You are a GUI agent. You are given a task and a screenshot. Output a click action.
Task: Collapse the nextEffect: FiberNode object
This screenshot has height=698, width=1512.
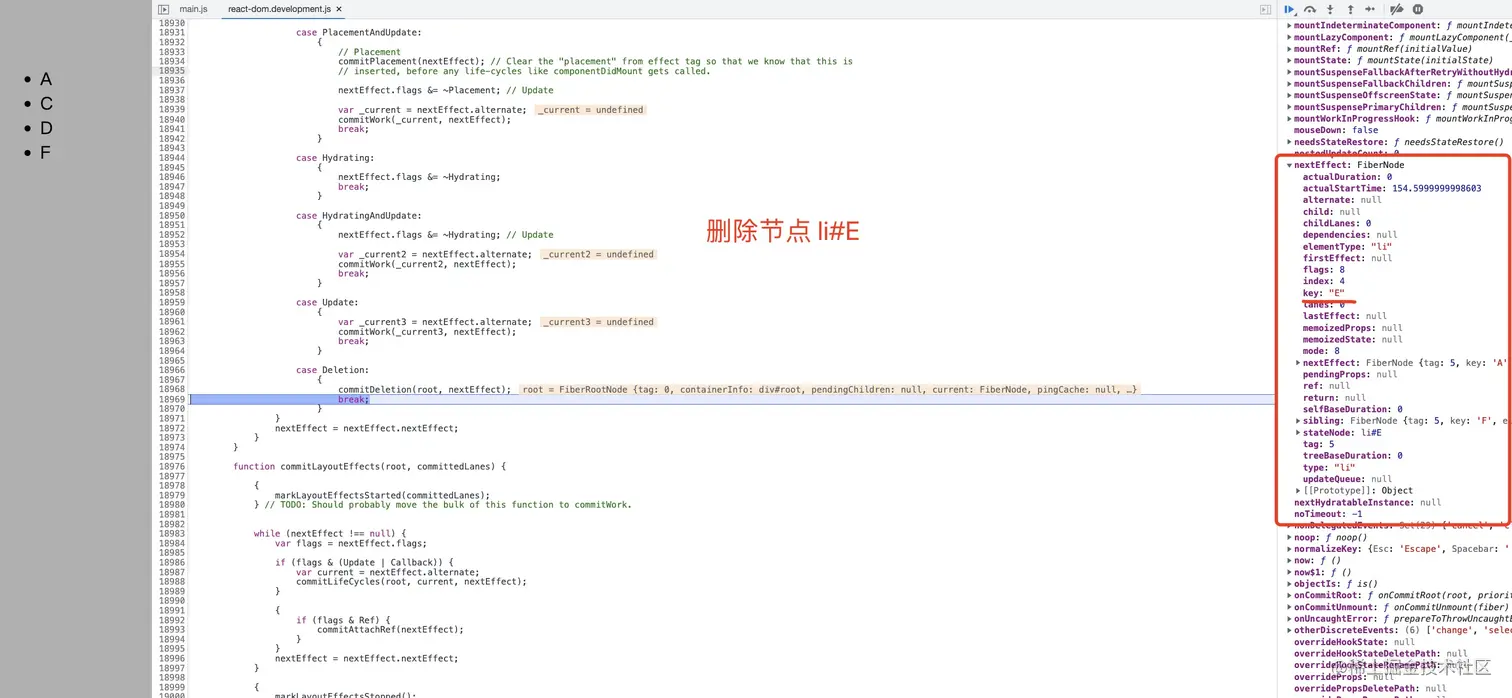pyautogui.click(x=1289, y=165)
